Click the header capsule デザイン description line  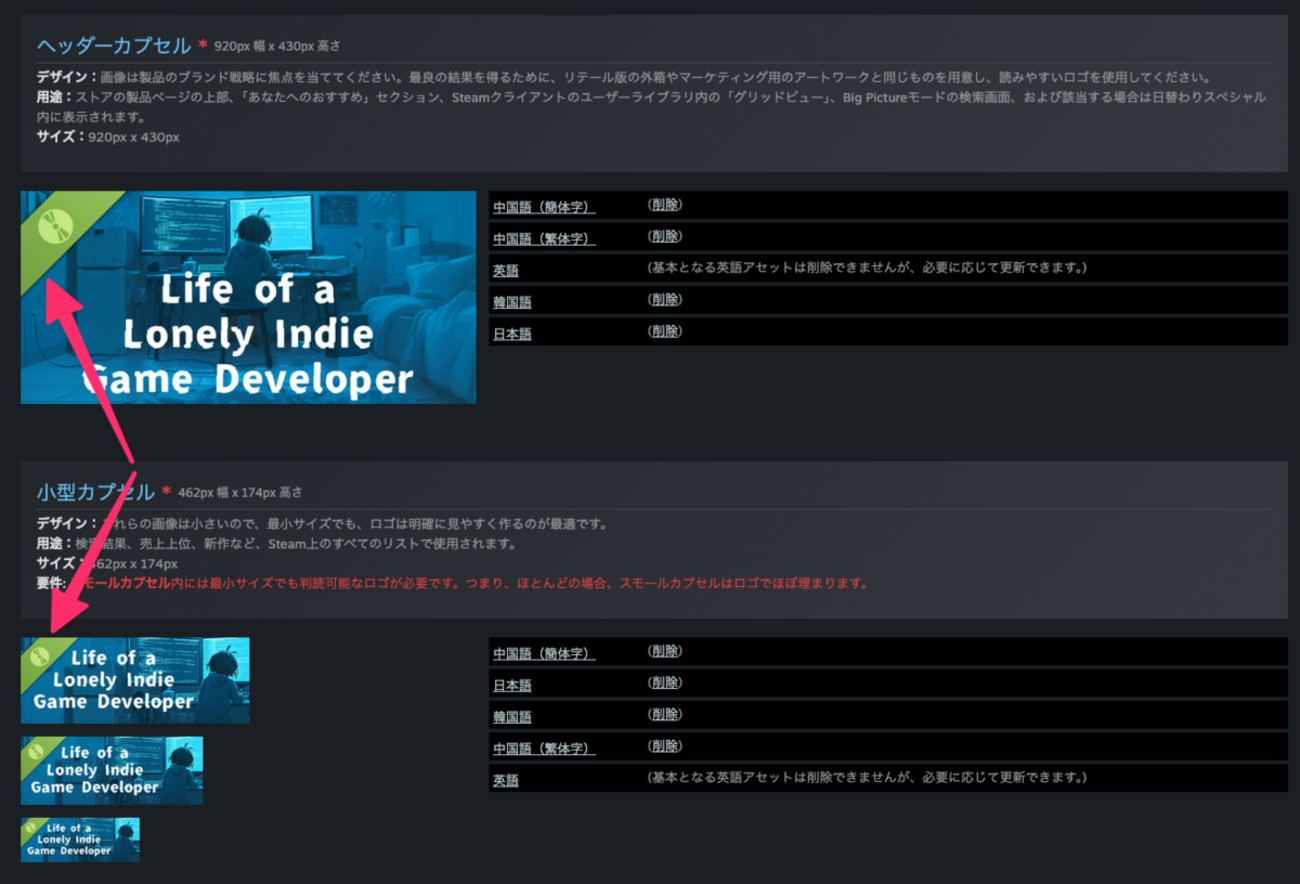tap(625, 77)
